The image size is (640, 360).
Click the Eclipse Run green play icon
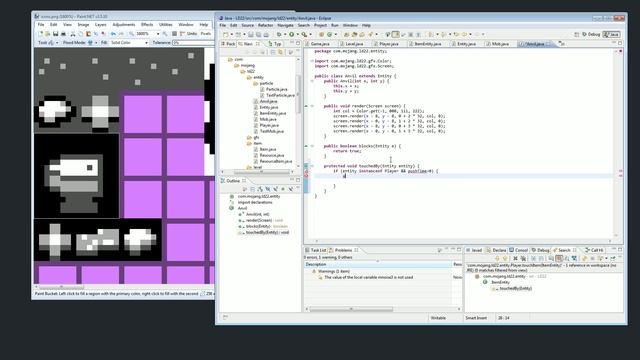292,35
